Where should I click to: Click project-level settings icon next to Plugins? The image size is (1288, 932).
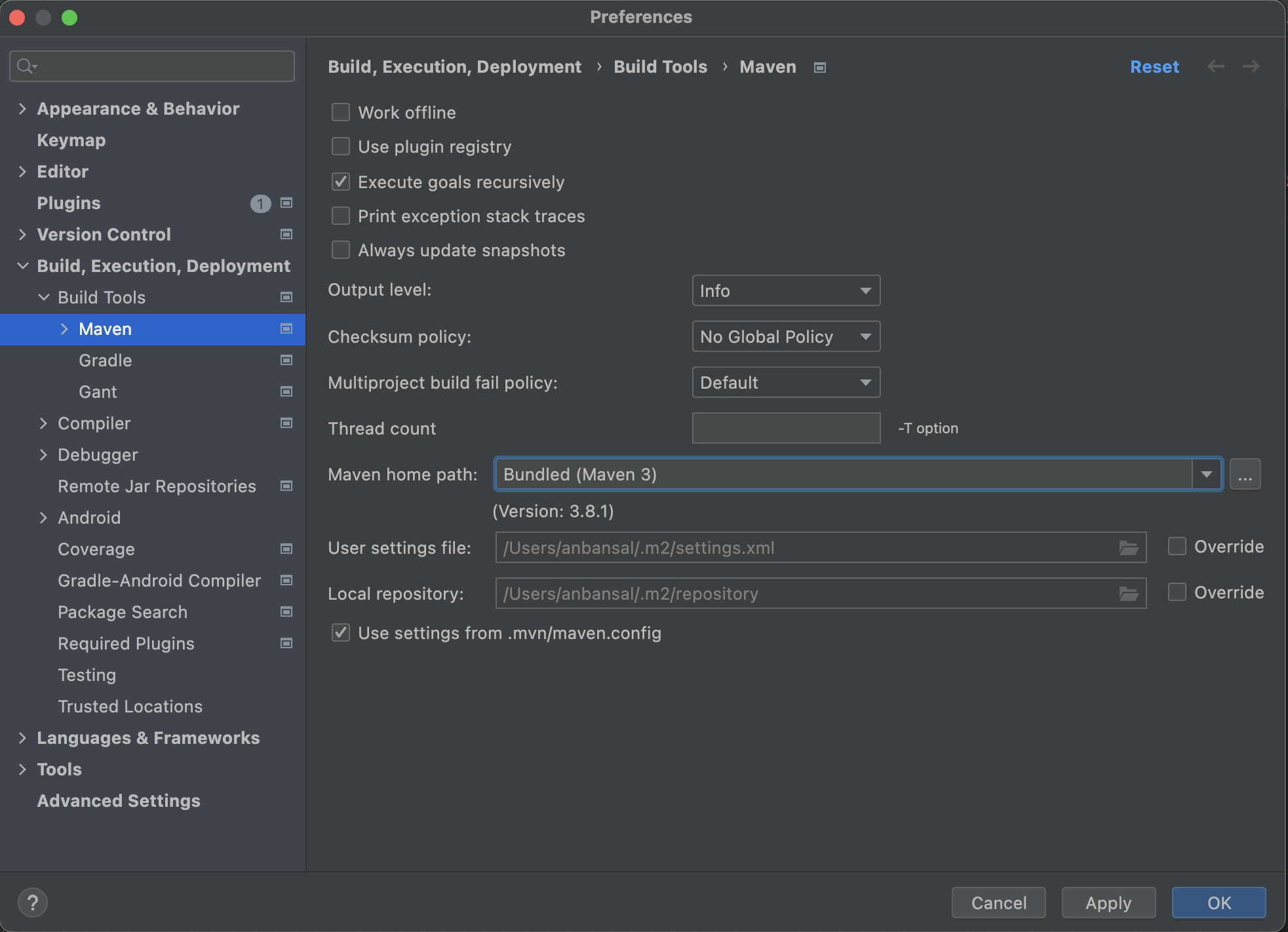286,203
